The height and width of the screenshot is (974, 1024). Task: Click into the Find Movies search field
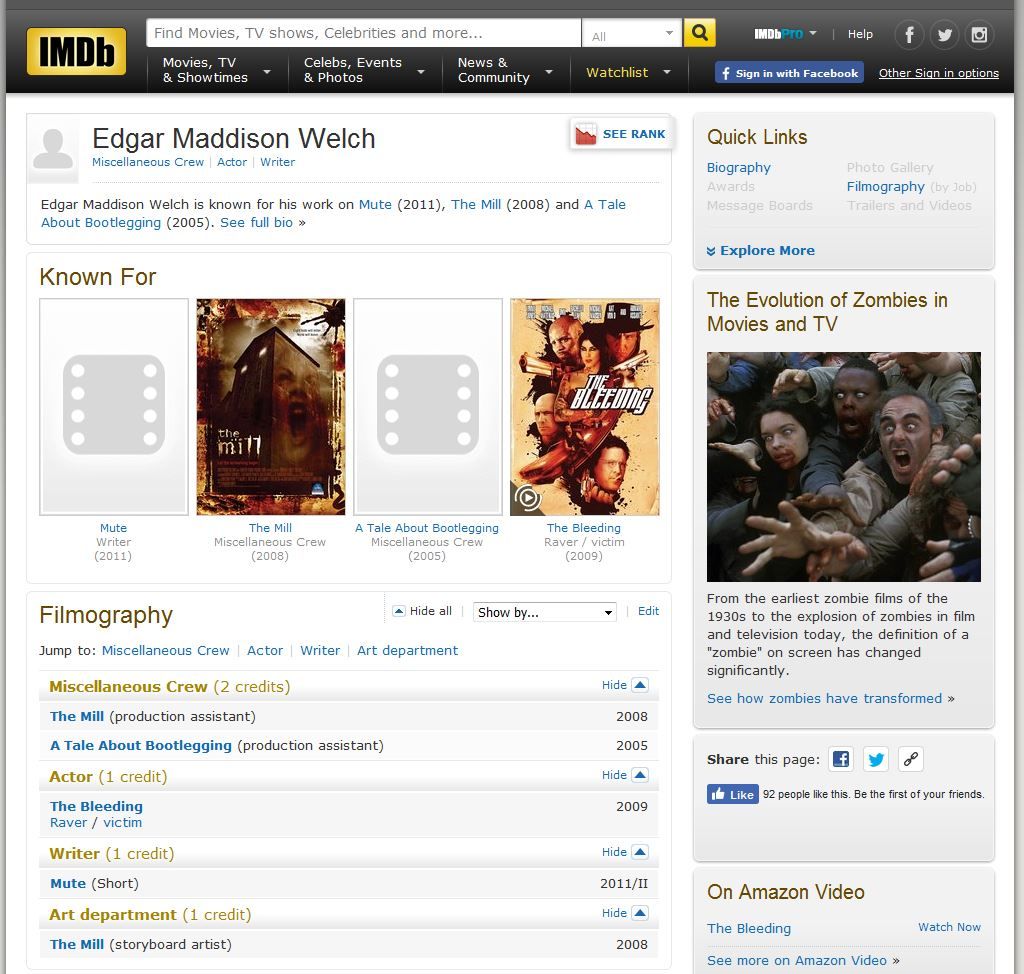tap(364, 33)
